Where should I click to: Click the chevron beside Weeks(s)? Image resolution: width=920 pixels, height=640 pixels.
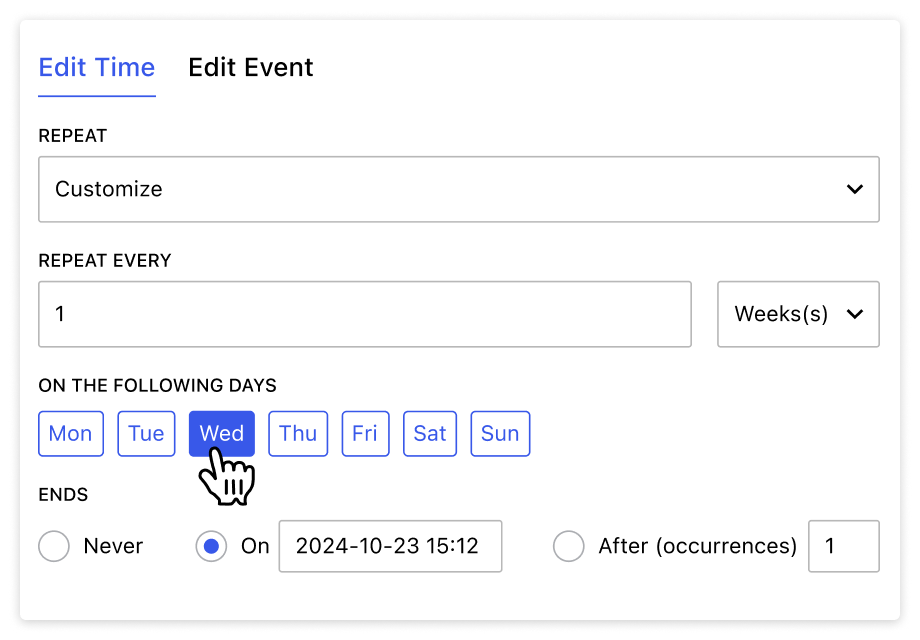tap(854, 314)
